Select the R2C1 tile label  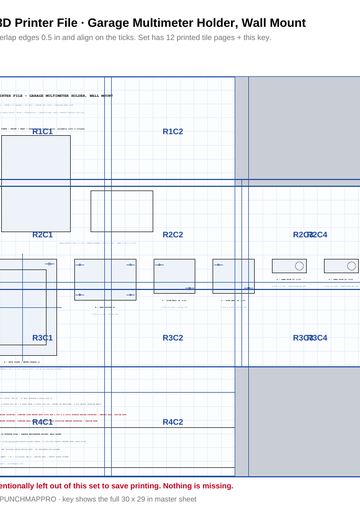[42, 235]
